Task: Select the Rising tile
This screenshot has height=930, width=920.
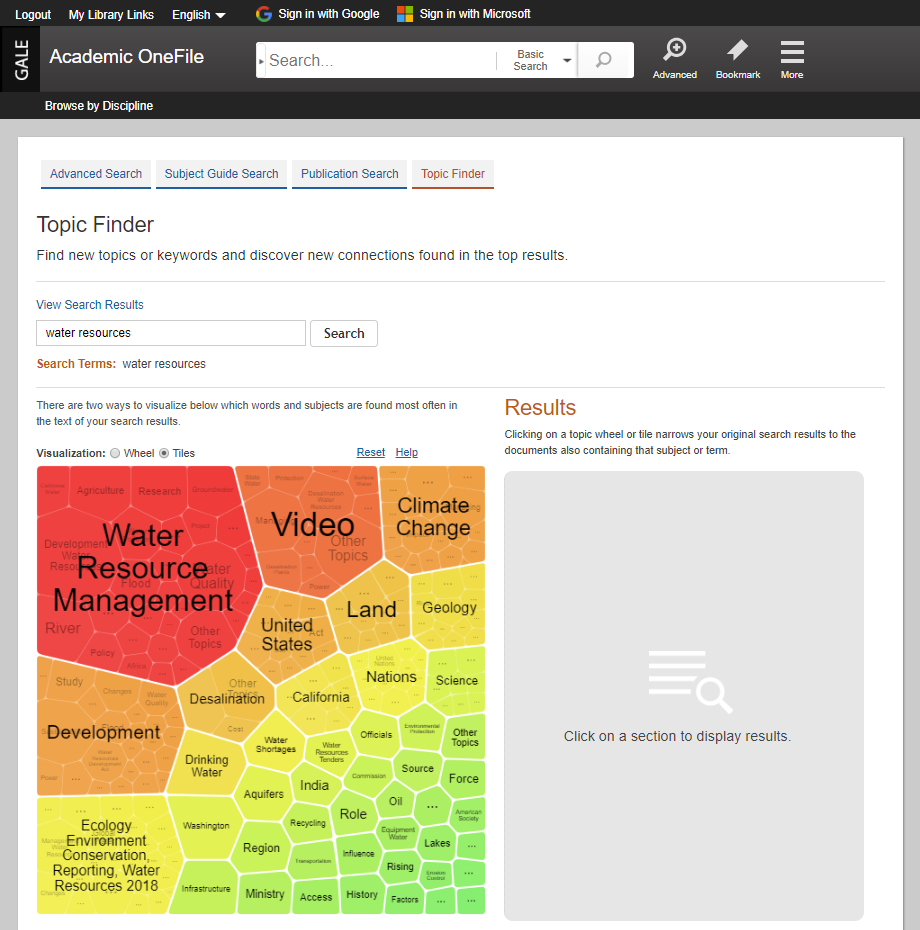Action: (400, 867)
